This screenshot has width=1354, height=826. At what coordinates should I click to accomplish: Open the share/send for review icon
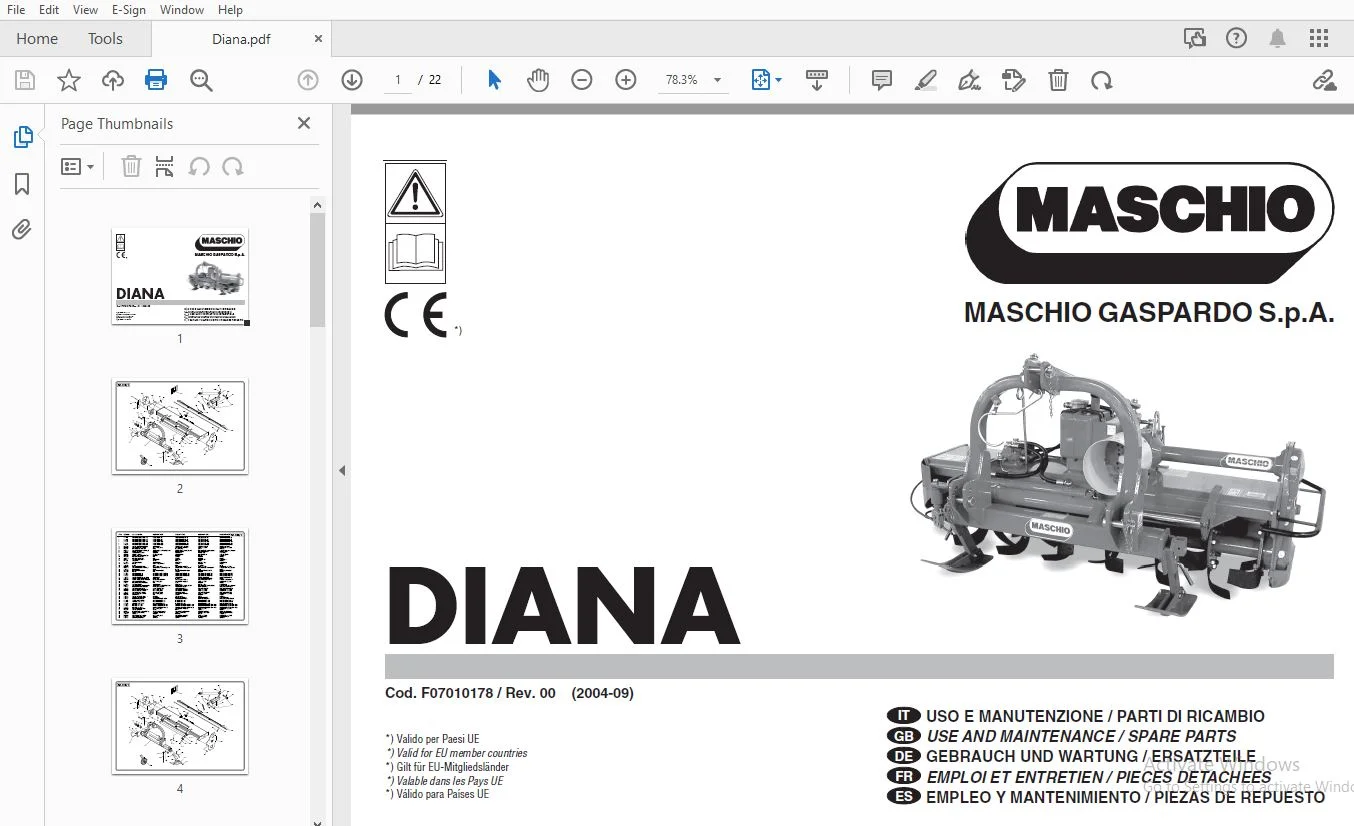[1194, 38]
